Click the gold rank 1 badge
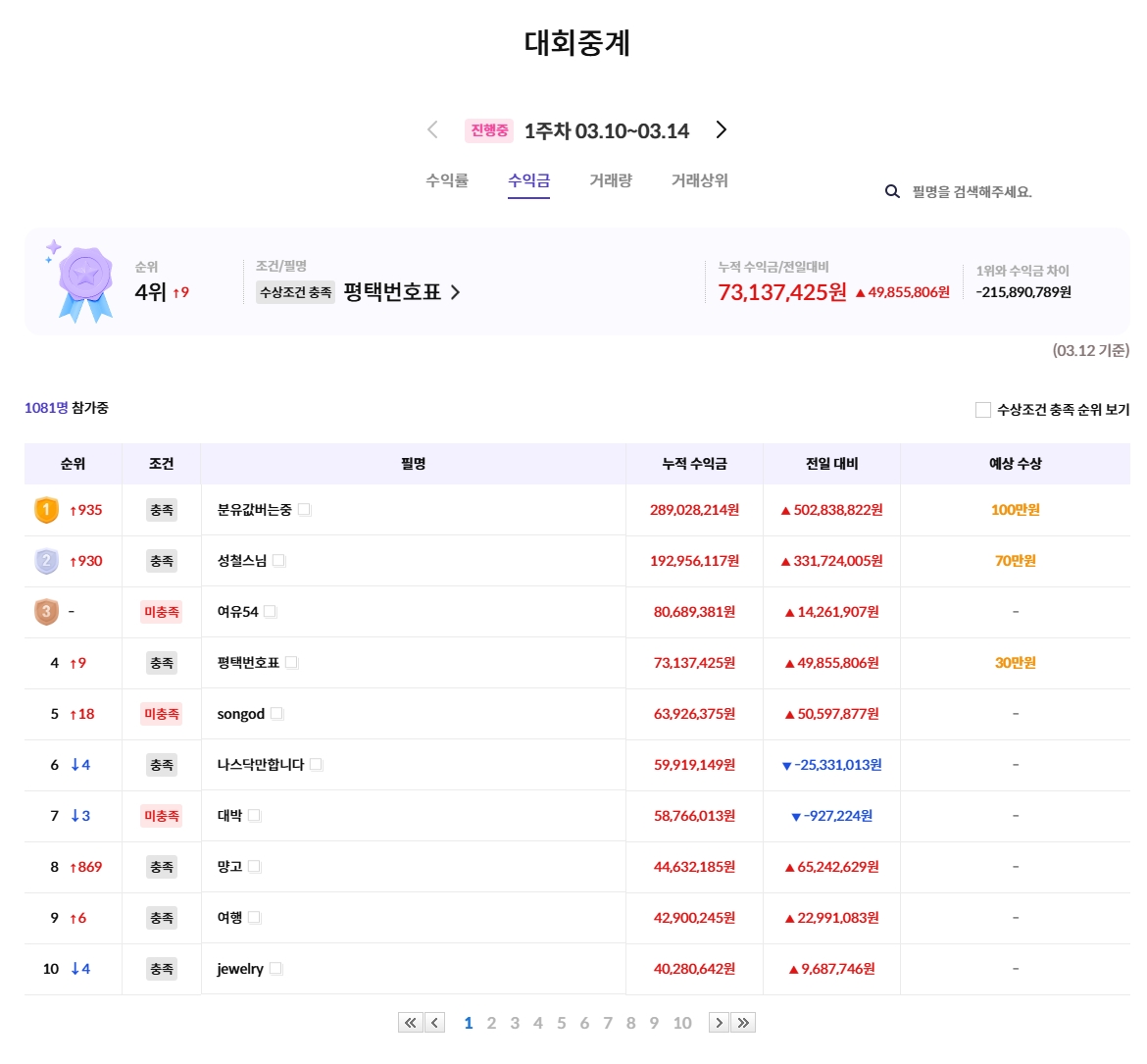The width and height of the screenshot is (1147, 1064). point(46,510)
